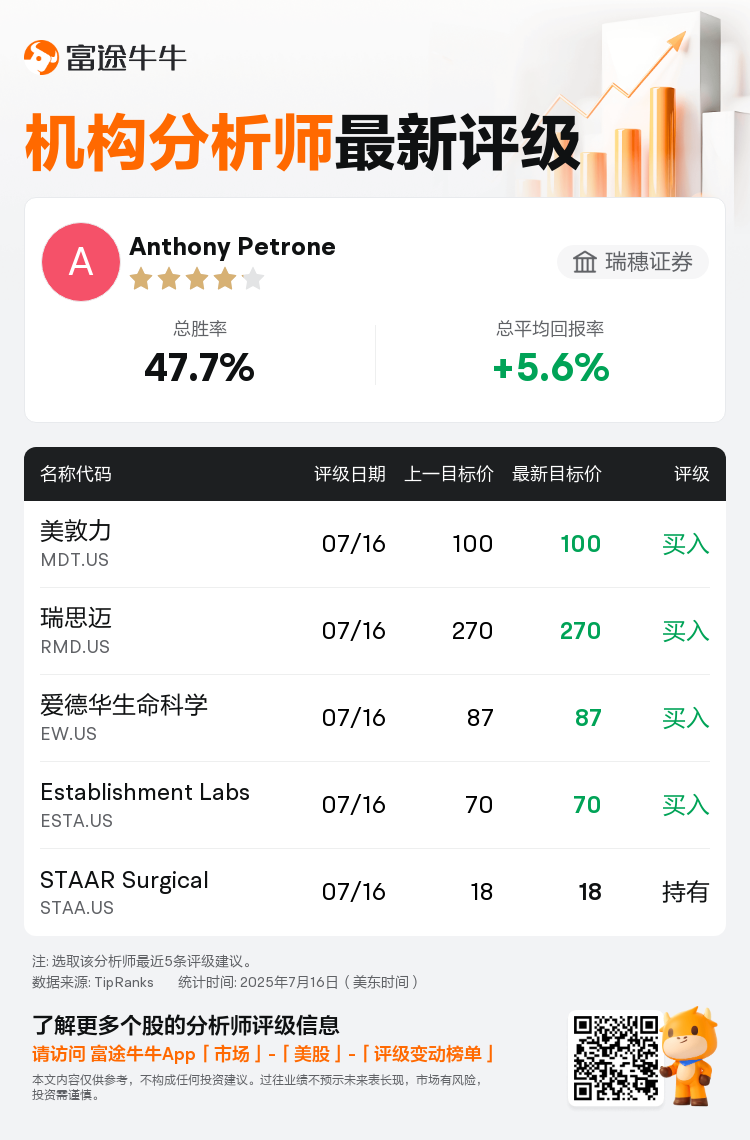Click the cartoon bull mascot
Image resolution: width=750 pixels, height=1140 pixels.
click(x=690, y=1056)
